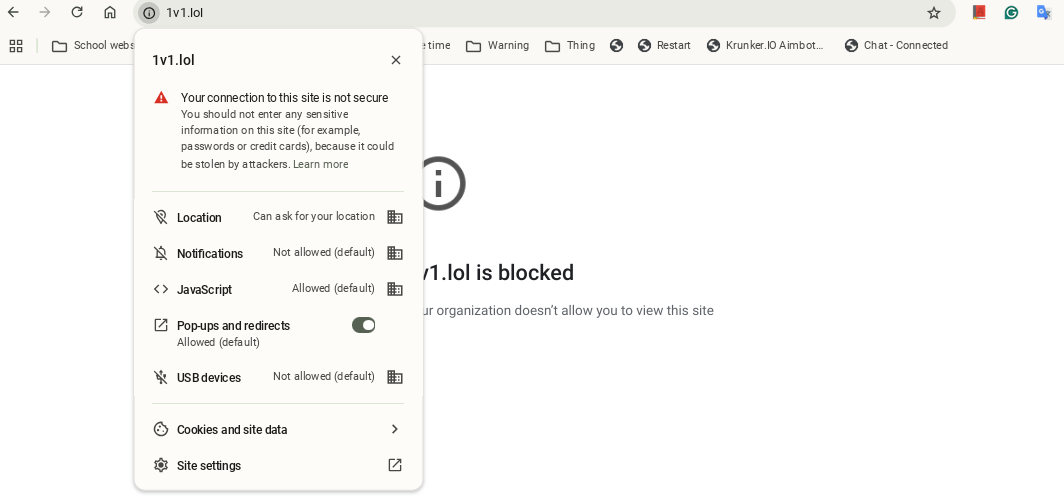1064x497 pixels.
Task: Open the Grammarly extension icon
Action: (1011, 13)
